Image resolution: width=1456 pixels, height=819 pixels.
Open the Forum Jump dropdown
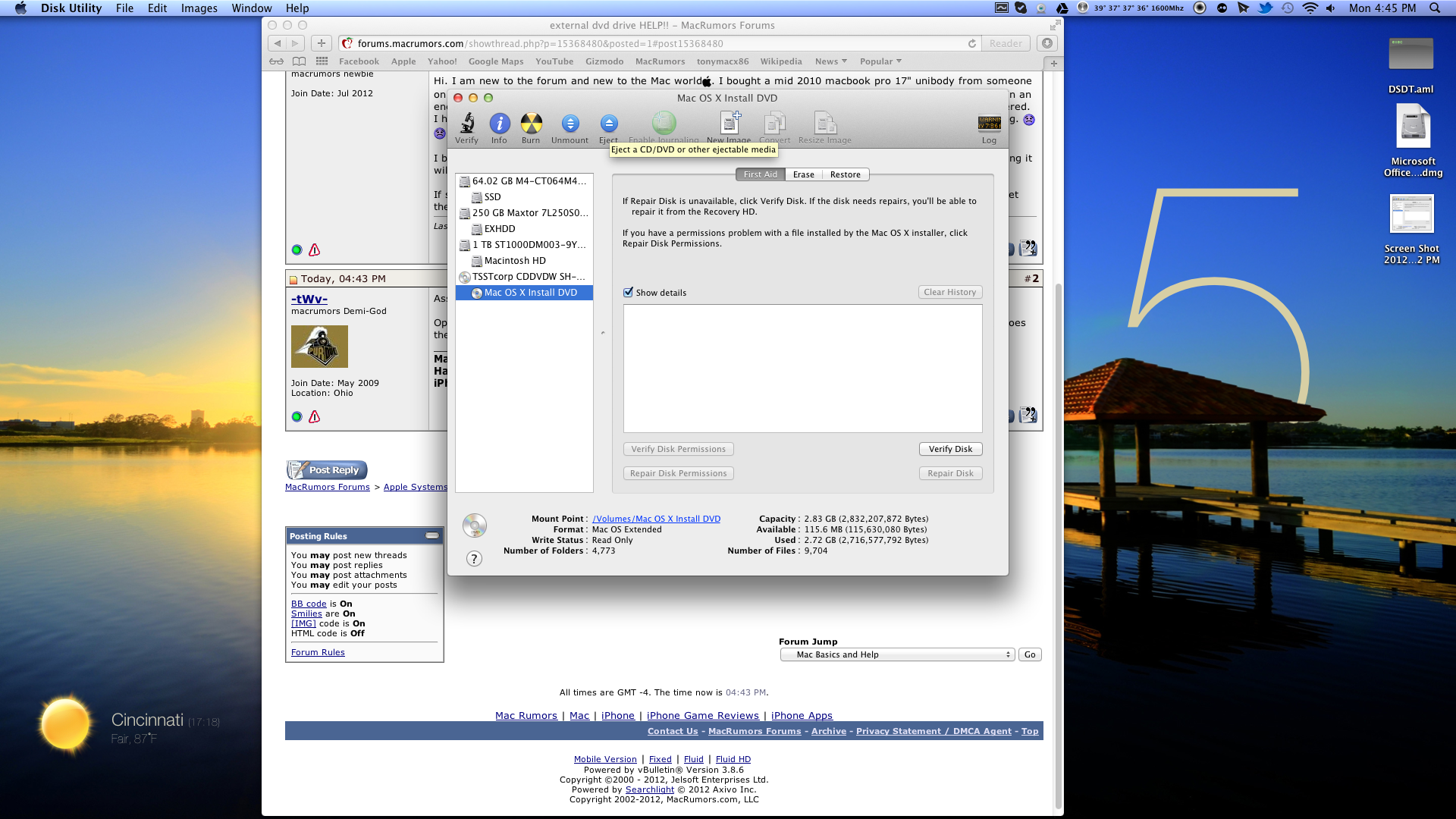click(x=897, y=654)
